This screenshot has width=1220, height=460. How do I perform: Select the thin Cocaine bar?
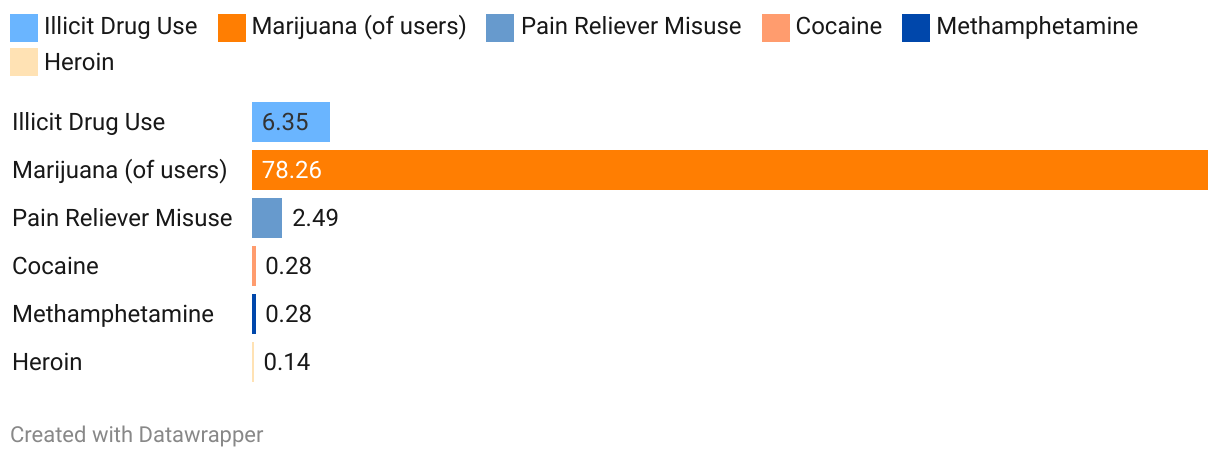click(254, 266)
